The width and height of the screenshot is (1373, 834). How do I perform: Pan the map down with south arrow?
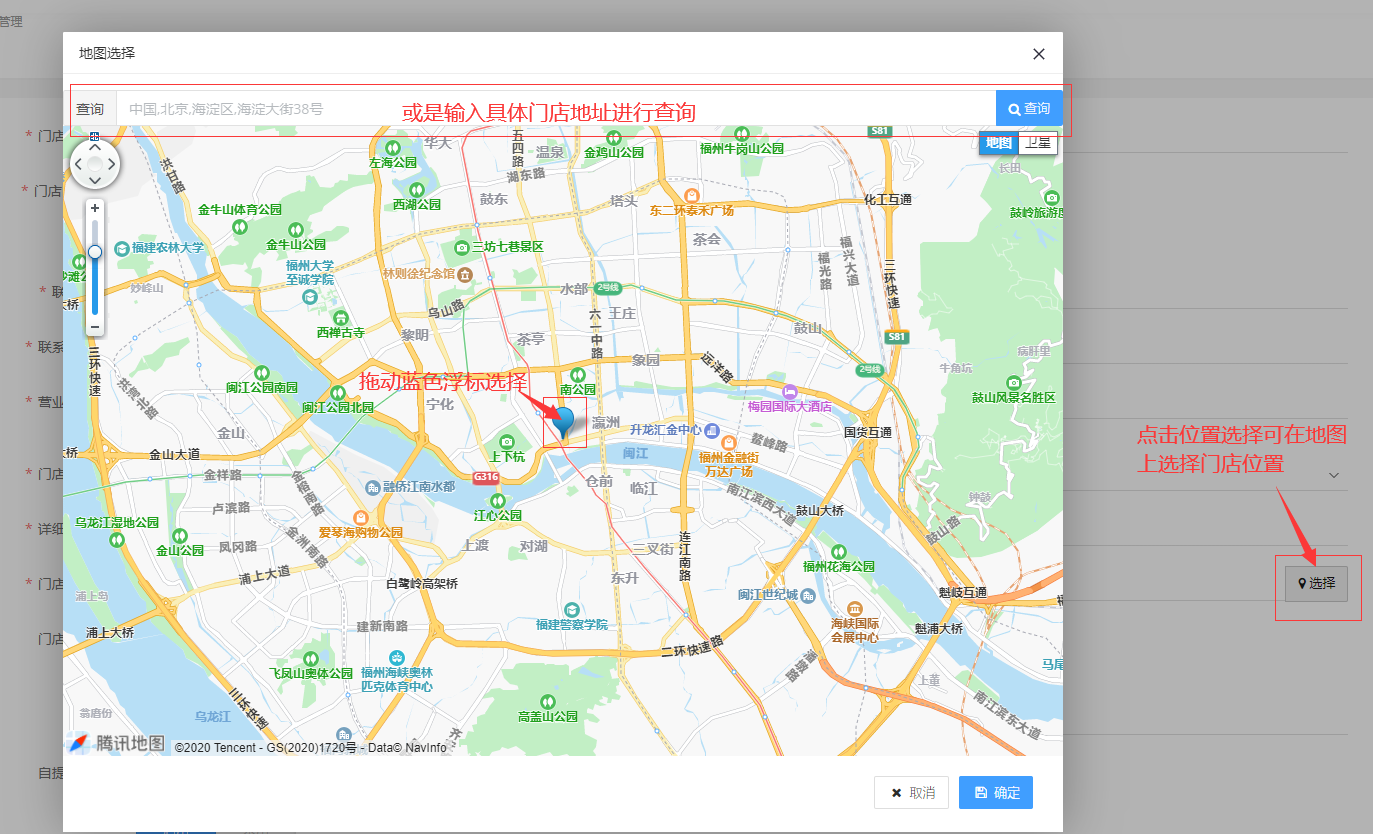tap(95, 181)
